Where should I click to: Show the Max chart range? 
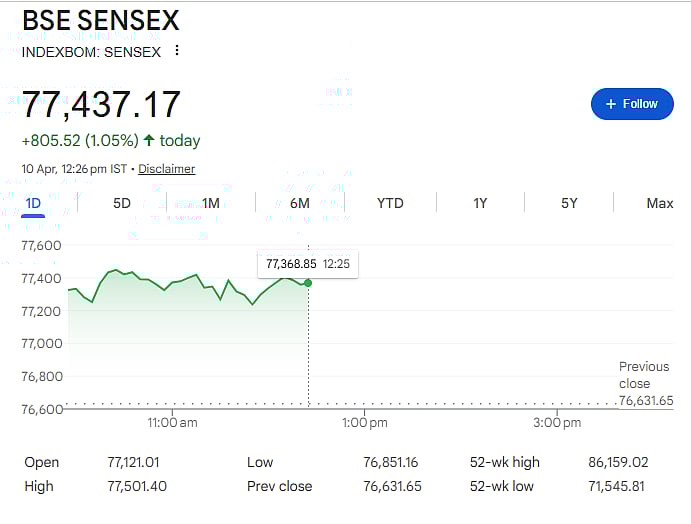pyautogui.click(x=660, y=204)
